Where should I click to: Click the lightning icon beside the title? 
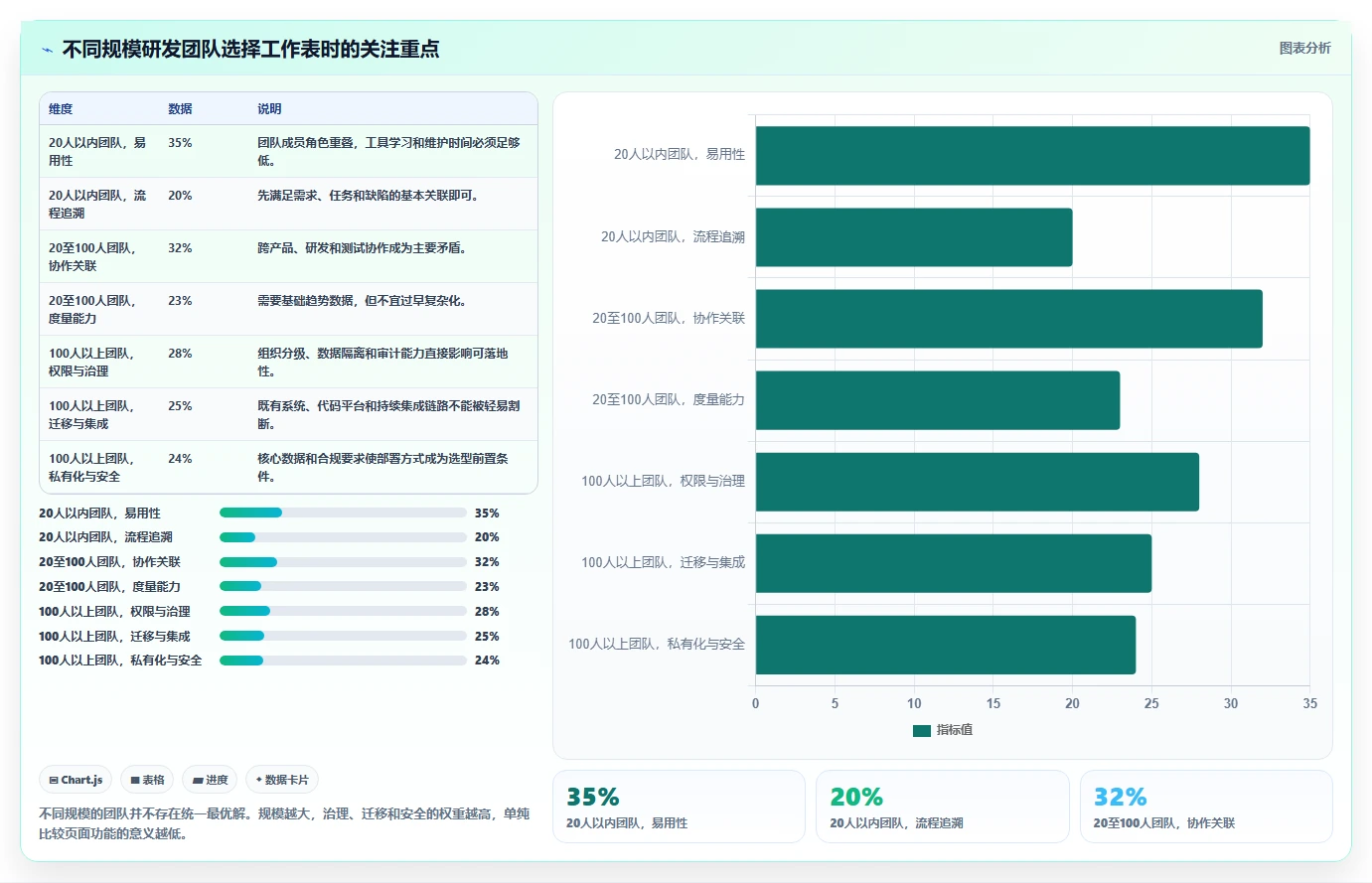[x=47, y=50]
